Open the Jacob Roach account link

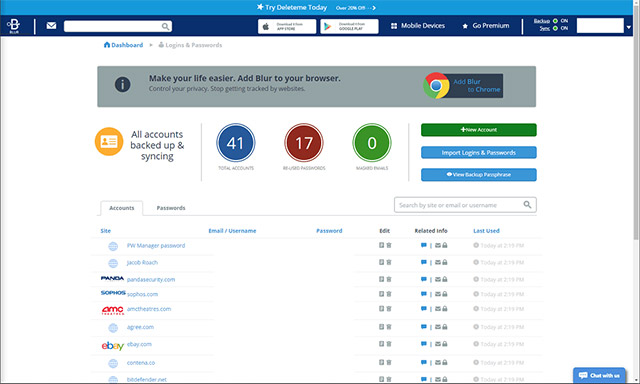click(x=142, y=262)
